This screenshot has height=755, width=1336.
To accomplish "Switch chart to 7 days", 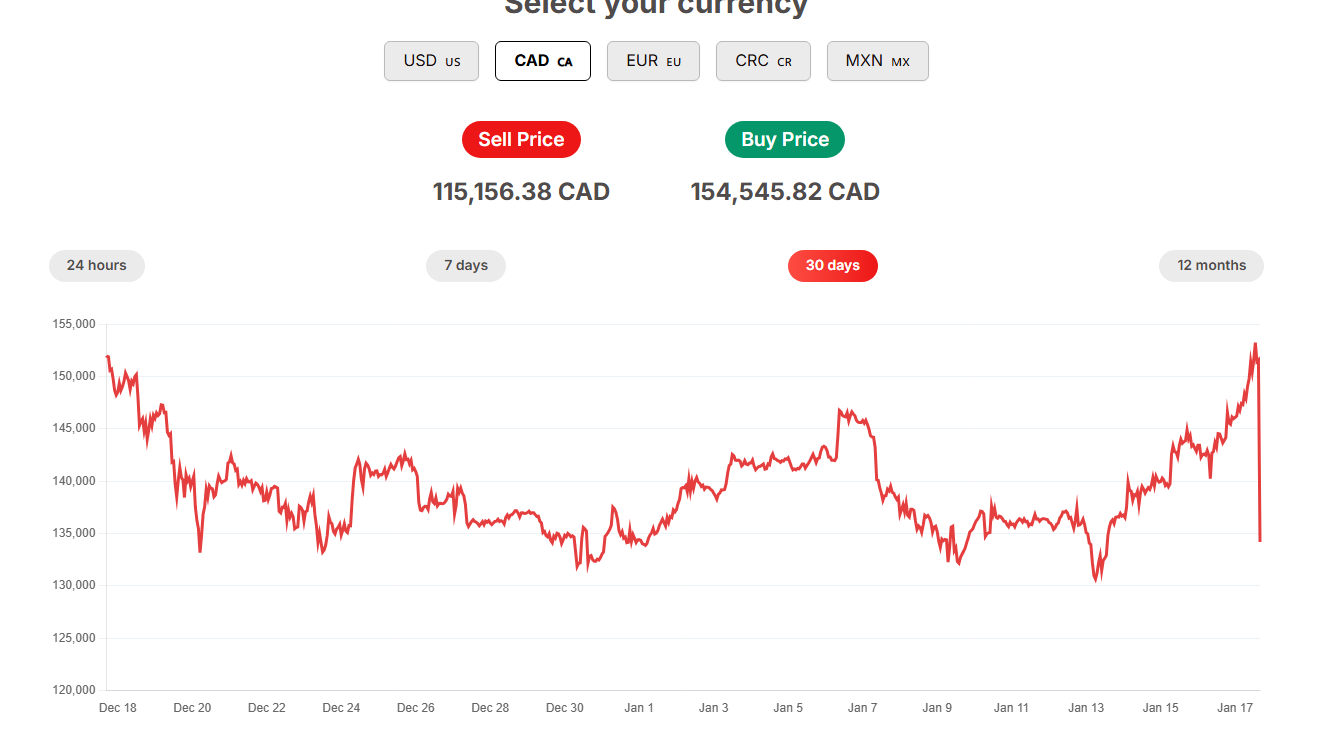I will pos(466,266).
